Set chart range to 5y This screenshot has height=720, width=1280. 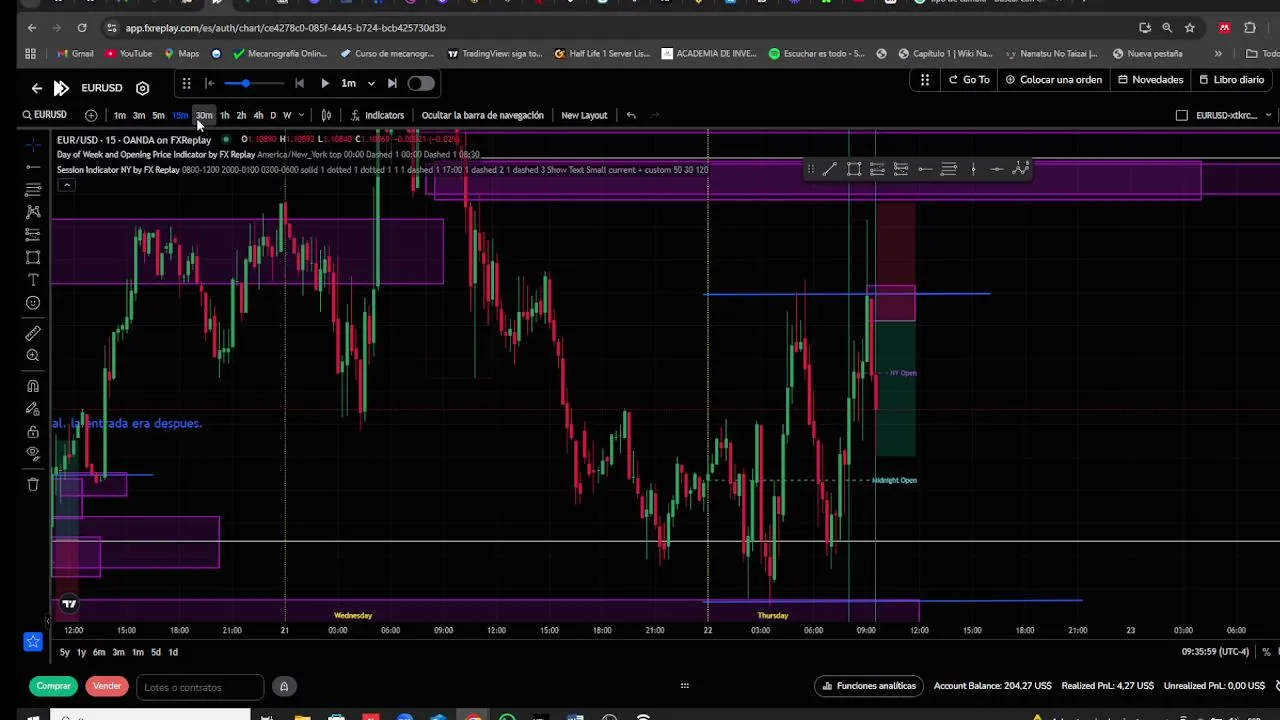click(64, 652)
